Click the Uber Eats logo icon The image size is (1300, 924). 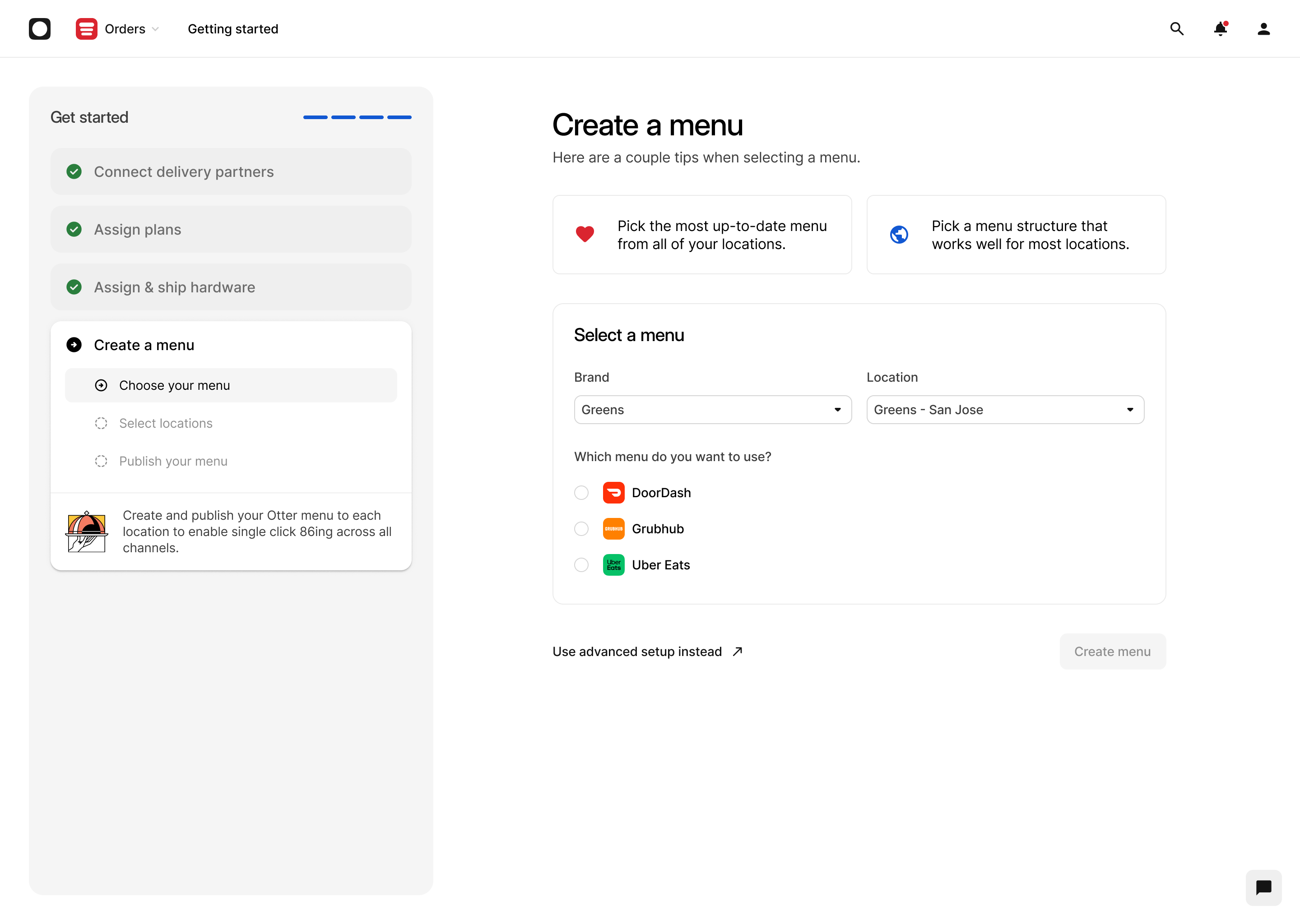[613, 565]
